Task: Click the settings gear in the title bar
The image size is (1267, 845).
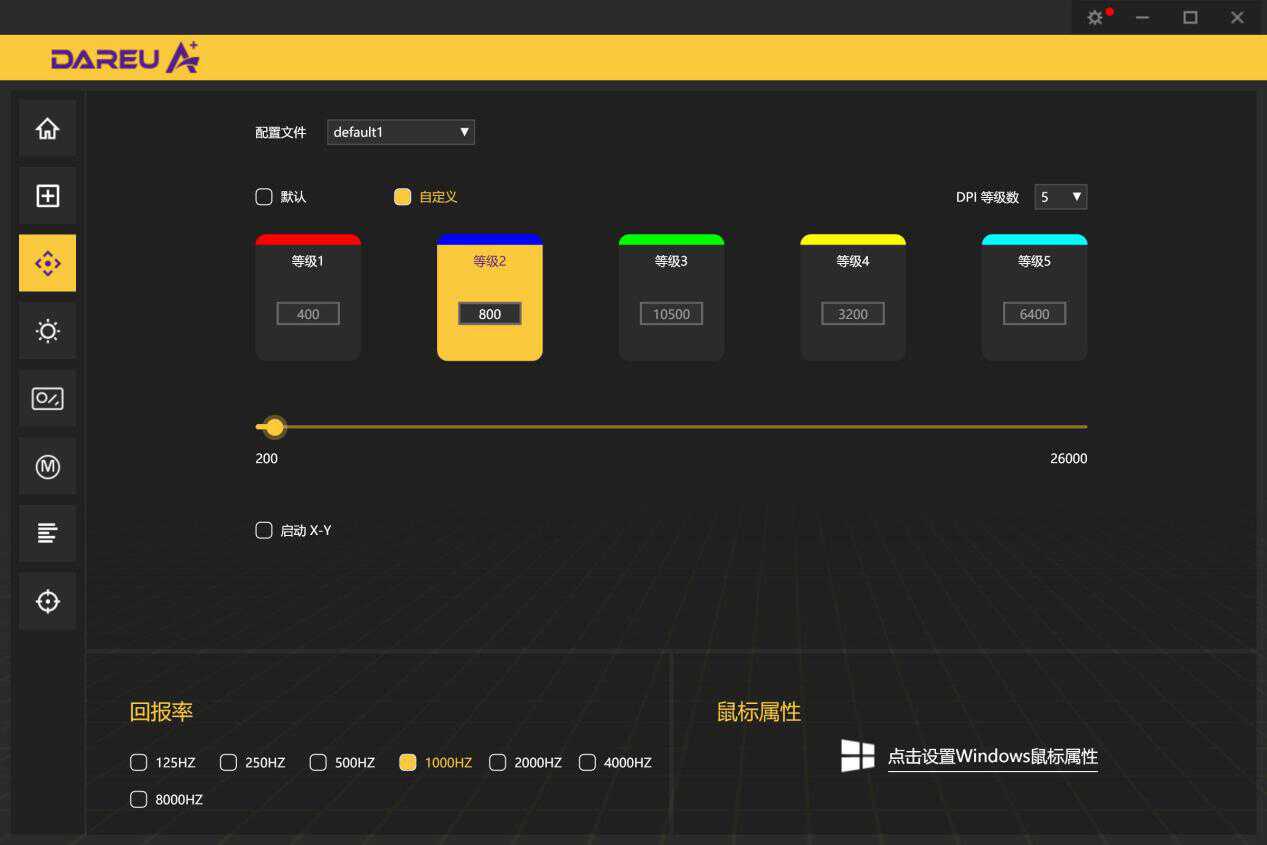Action: (1095, 17)
